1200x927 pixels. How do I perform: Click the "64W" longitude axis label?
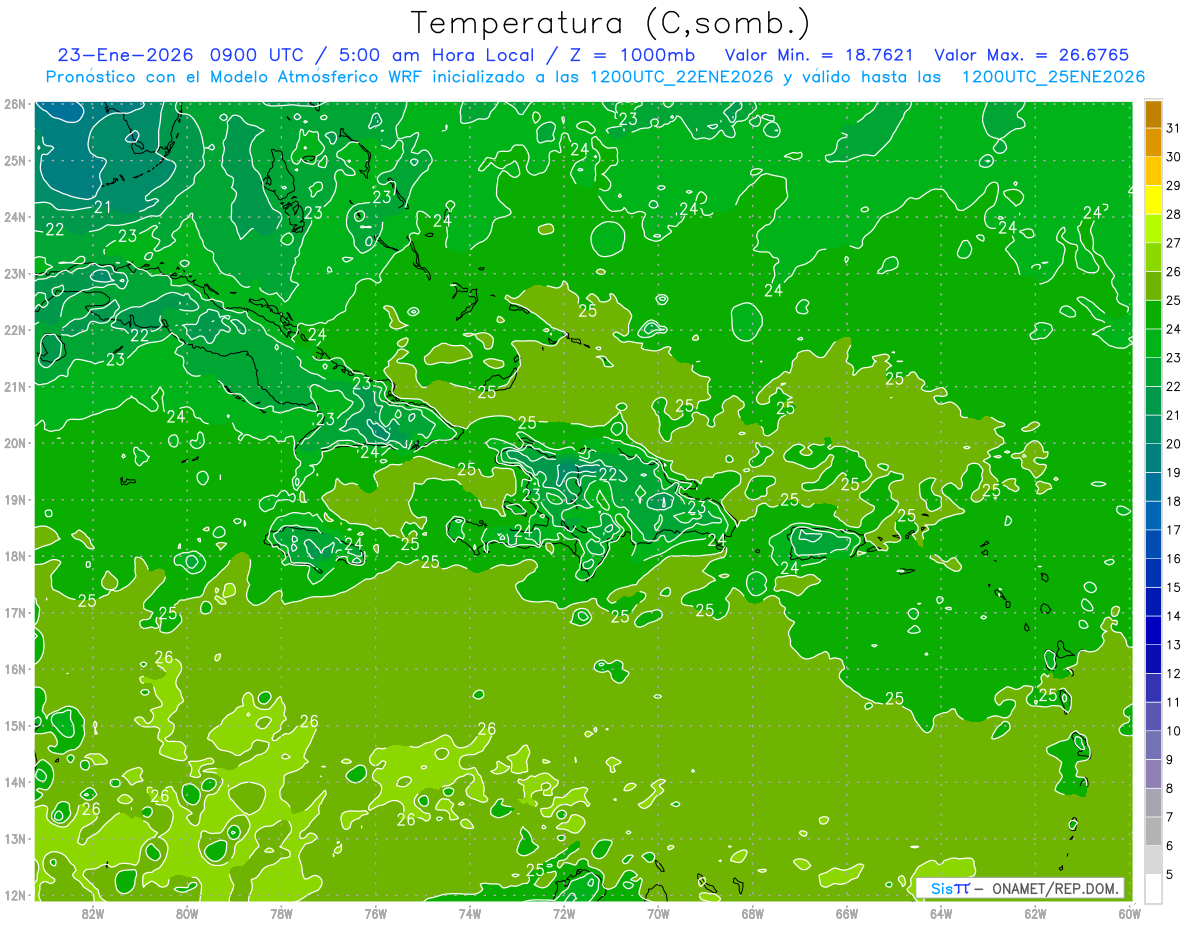(941, 913)
